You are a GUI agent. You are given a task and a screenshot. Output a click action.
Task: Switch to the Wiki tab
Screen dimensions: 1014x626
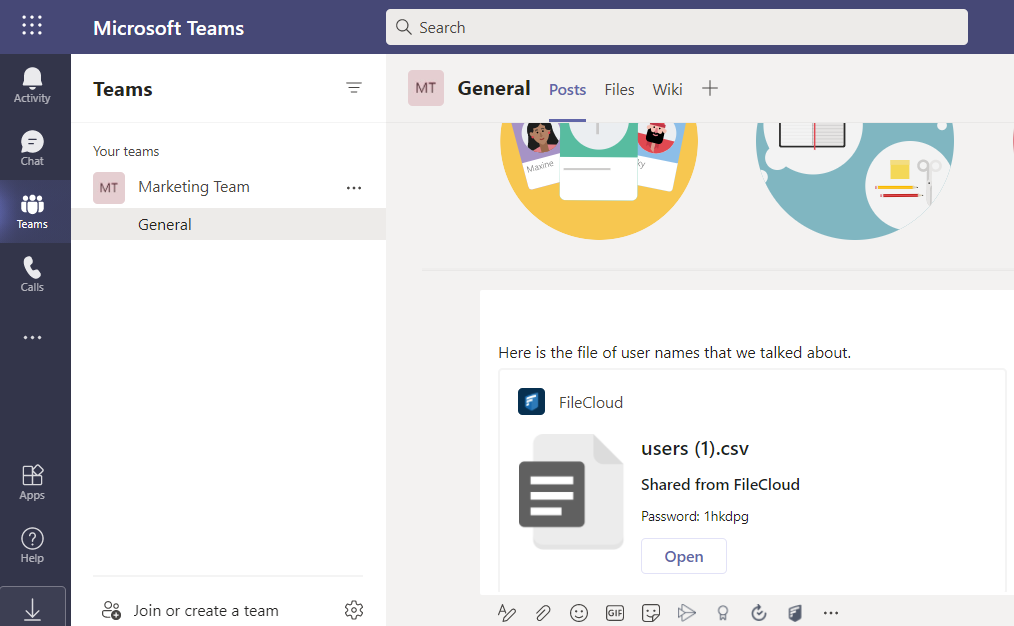coord(667,89)
